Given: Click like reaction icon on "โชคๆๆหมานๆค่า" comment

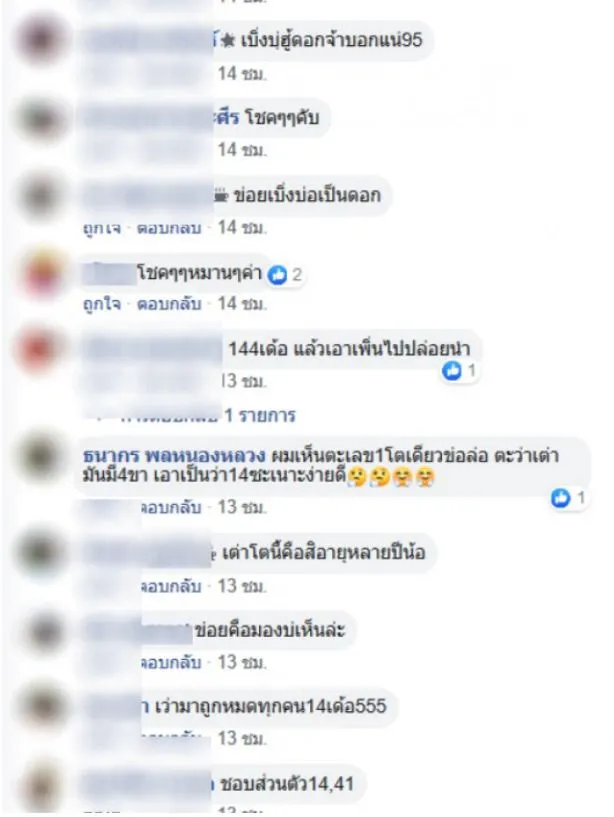Looking at the screenshot, I should [x=277, y=275].
